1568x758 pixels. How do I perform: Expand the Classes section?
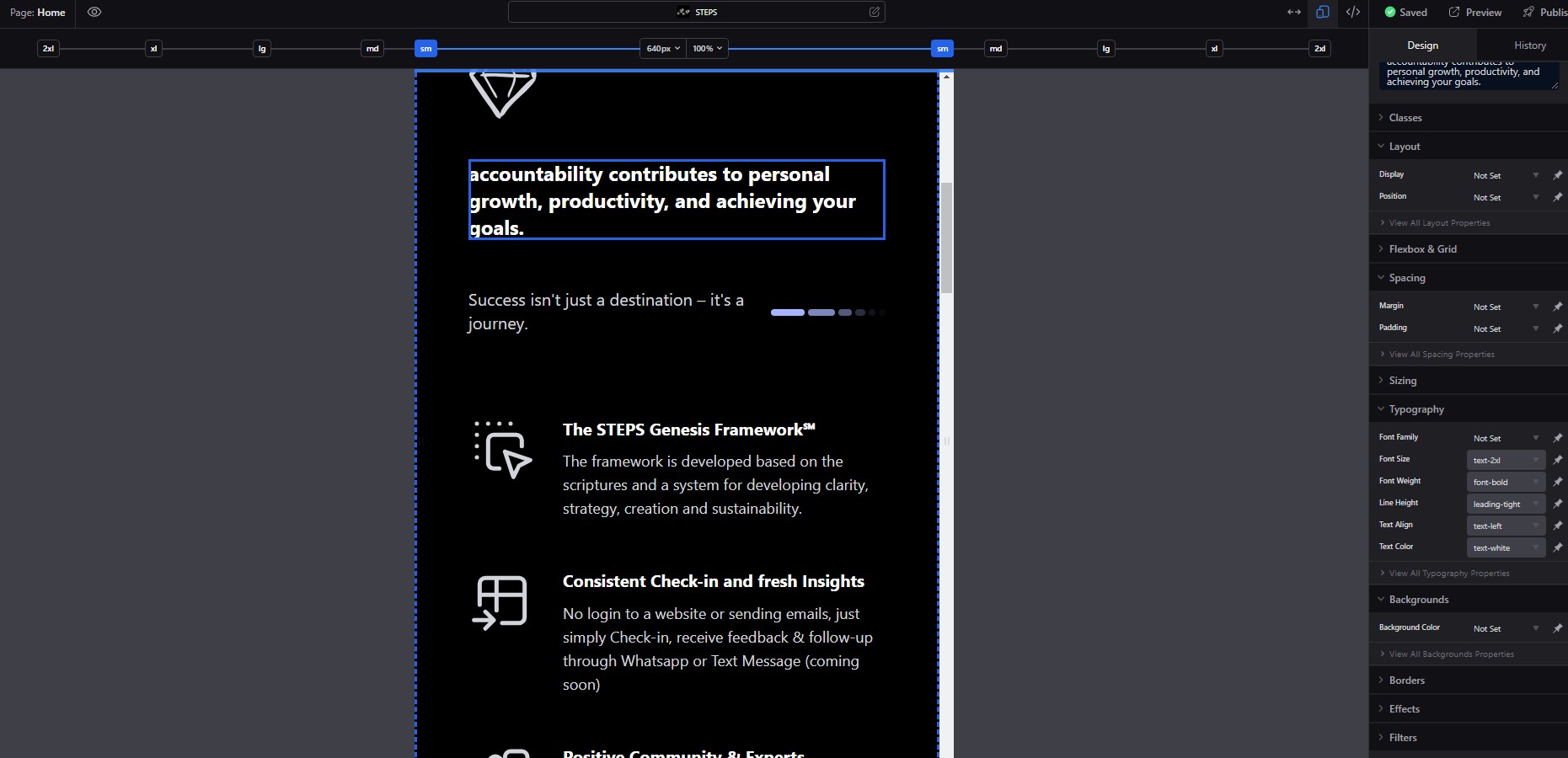[1469, 118]
